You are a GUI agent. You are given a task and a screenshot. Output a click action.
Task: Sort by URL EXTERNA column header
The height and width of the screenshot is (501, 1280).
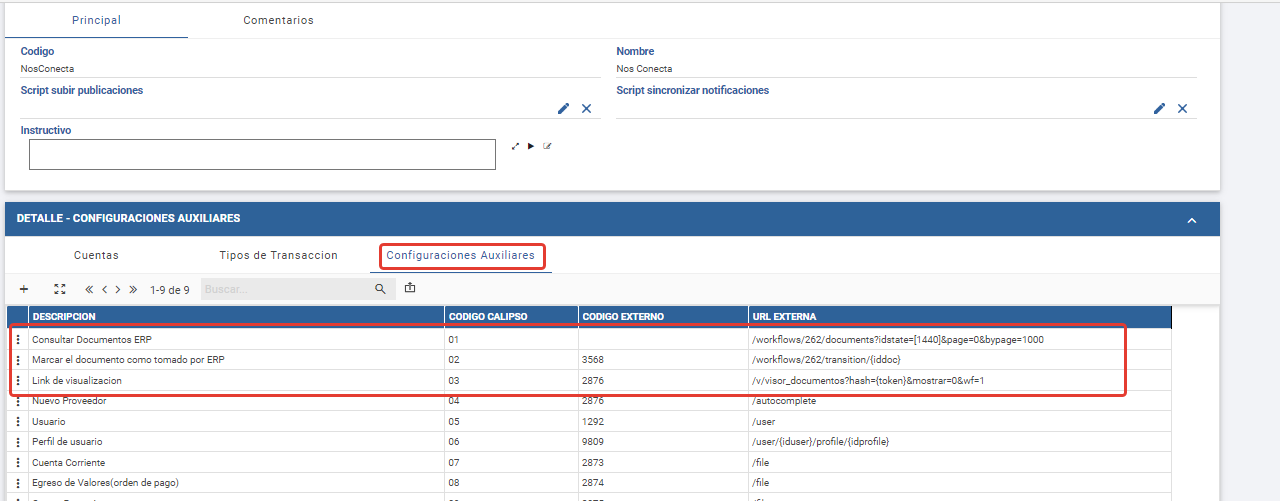(959, 317)
